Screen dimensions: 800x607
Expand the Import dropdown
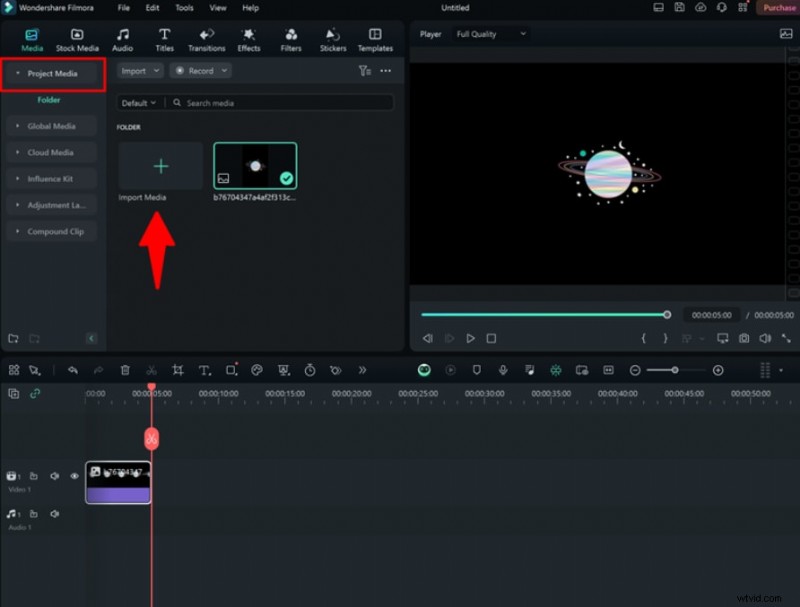(x=139, y=71)
